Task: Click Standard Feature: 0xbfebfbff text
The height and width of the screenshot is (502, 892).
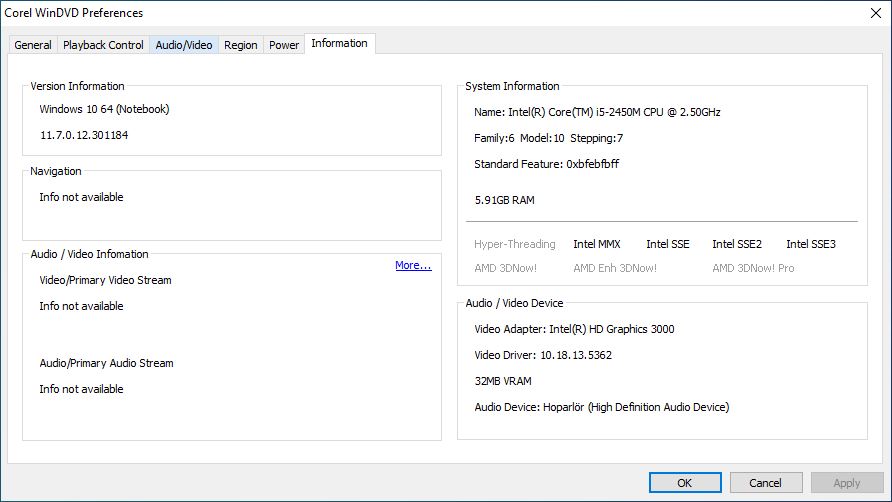Action: [547, 164]
